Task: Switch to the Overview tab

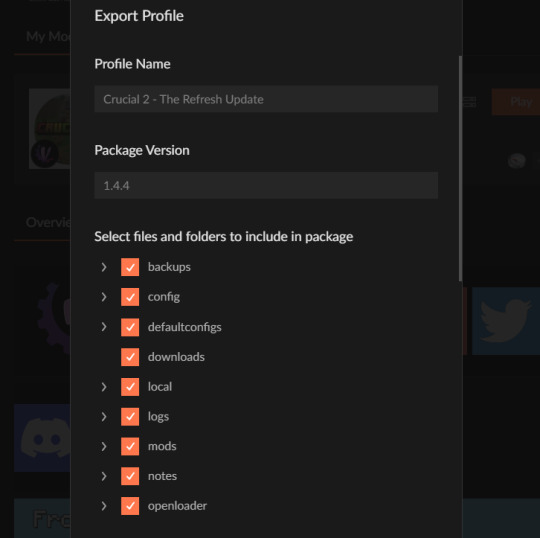Action: click(48, 223)
